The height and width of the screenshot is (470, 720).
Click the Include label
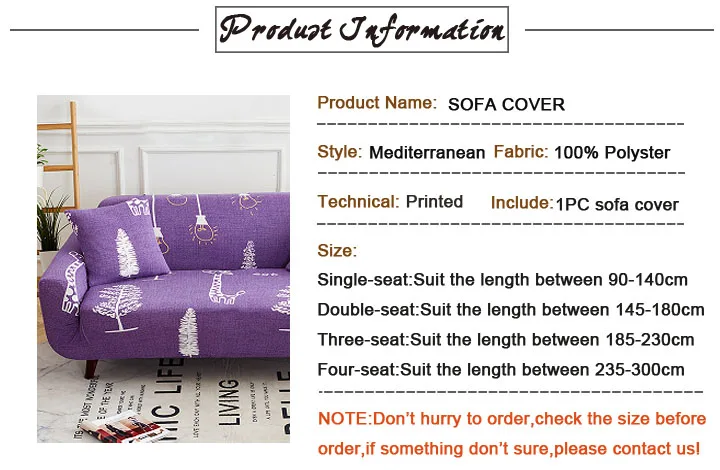pos(522,203)
